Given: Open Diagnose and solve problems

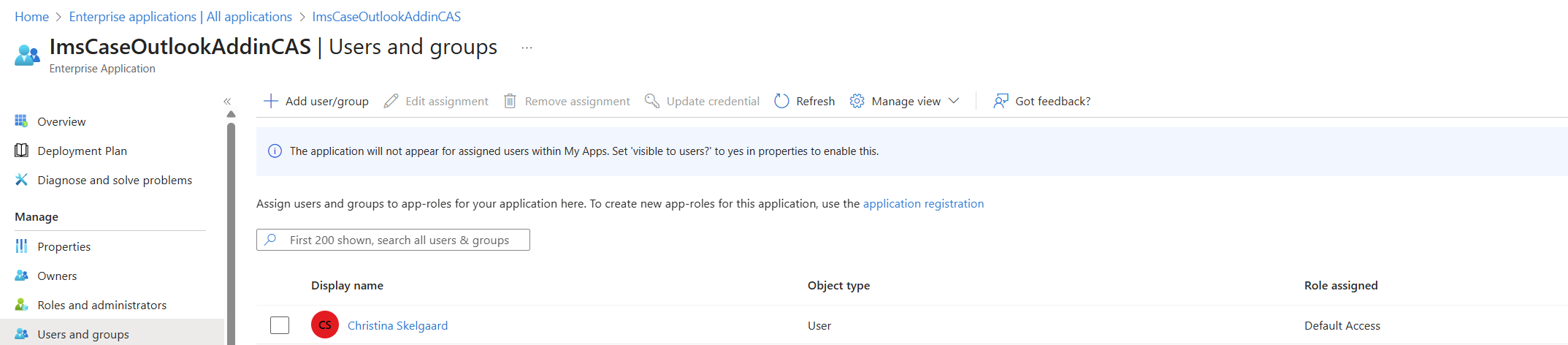Looking at the screenshot, I should (x=115, y=180).
